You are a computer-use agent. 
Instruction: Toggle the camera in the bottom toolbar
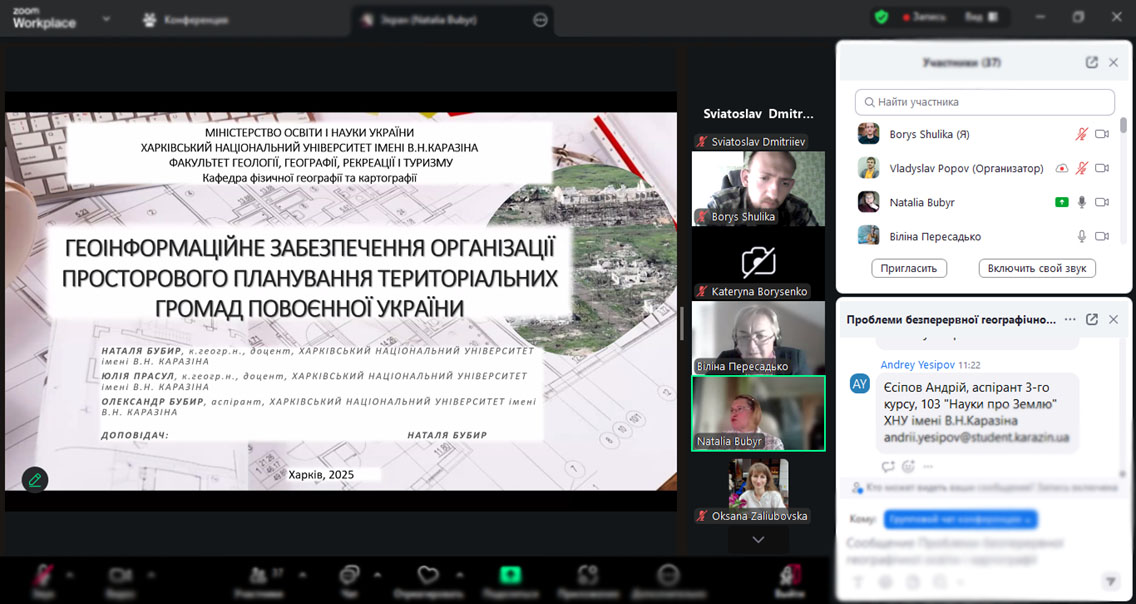pyautogui.click(x=120, y=575)
